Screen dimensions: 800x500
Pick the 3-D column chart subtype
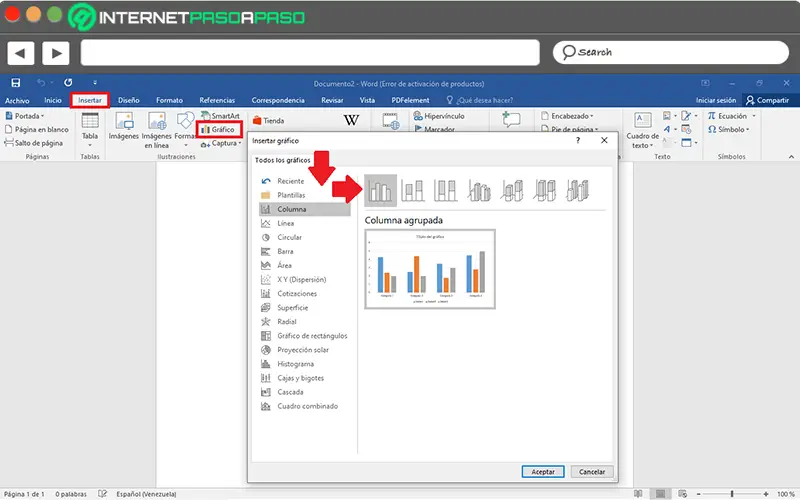point(578,191)
